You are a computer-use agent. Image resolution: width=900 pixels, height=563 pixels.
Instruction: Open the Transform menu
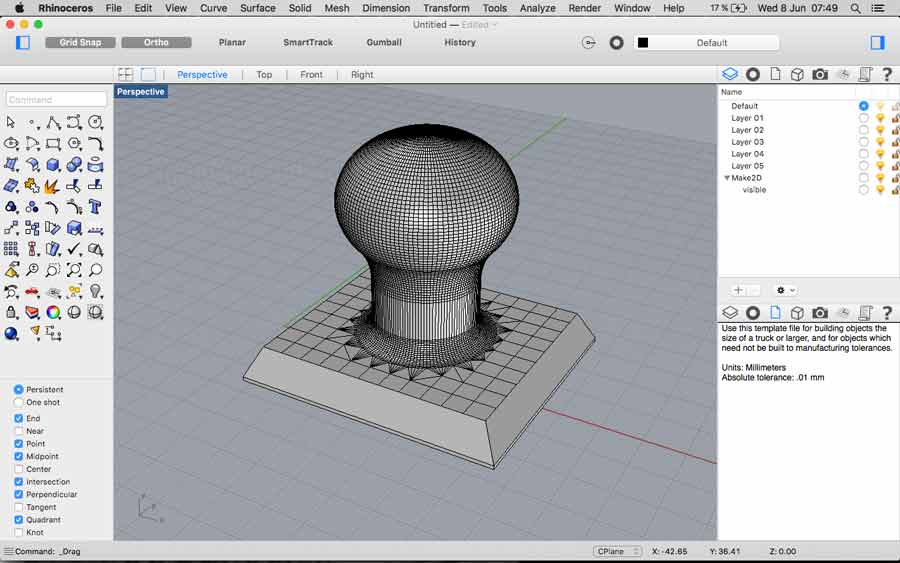446,8
